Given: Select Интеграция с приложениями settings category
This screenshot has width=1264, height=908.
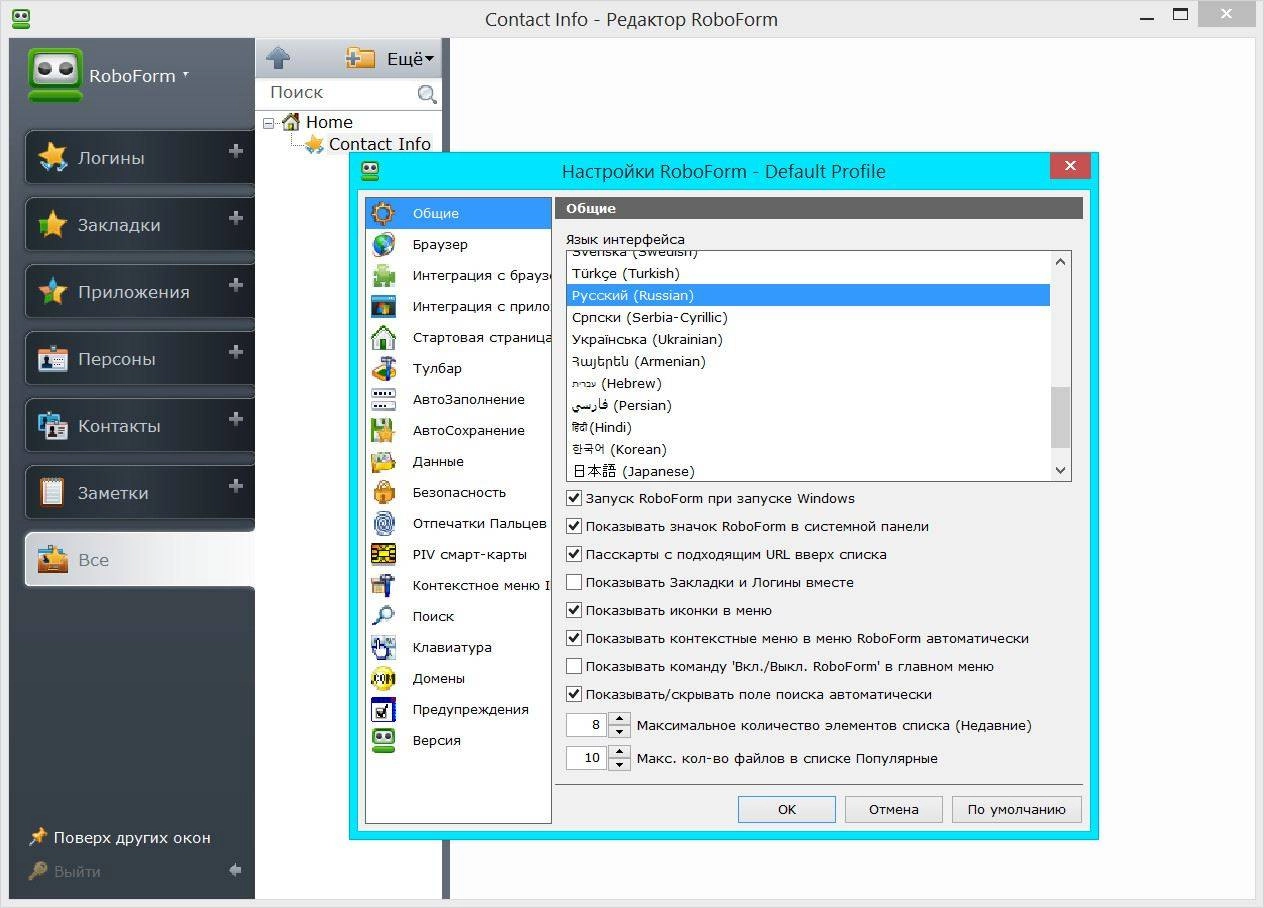Looking at the screenshot, I should click(458, 306).
